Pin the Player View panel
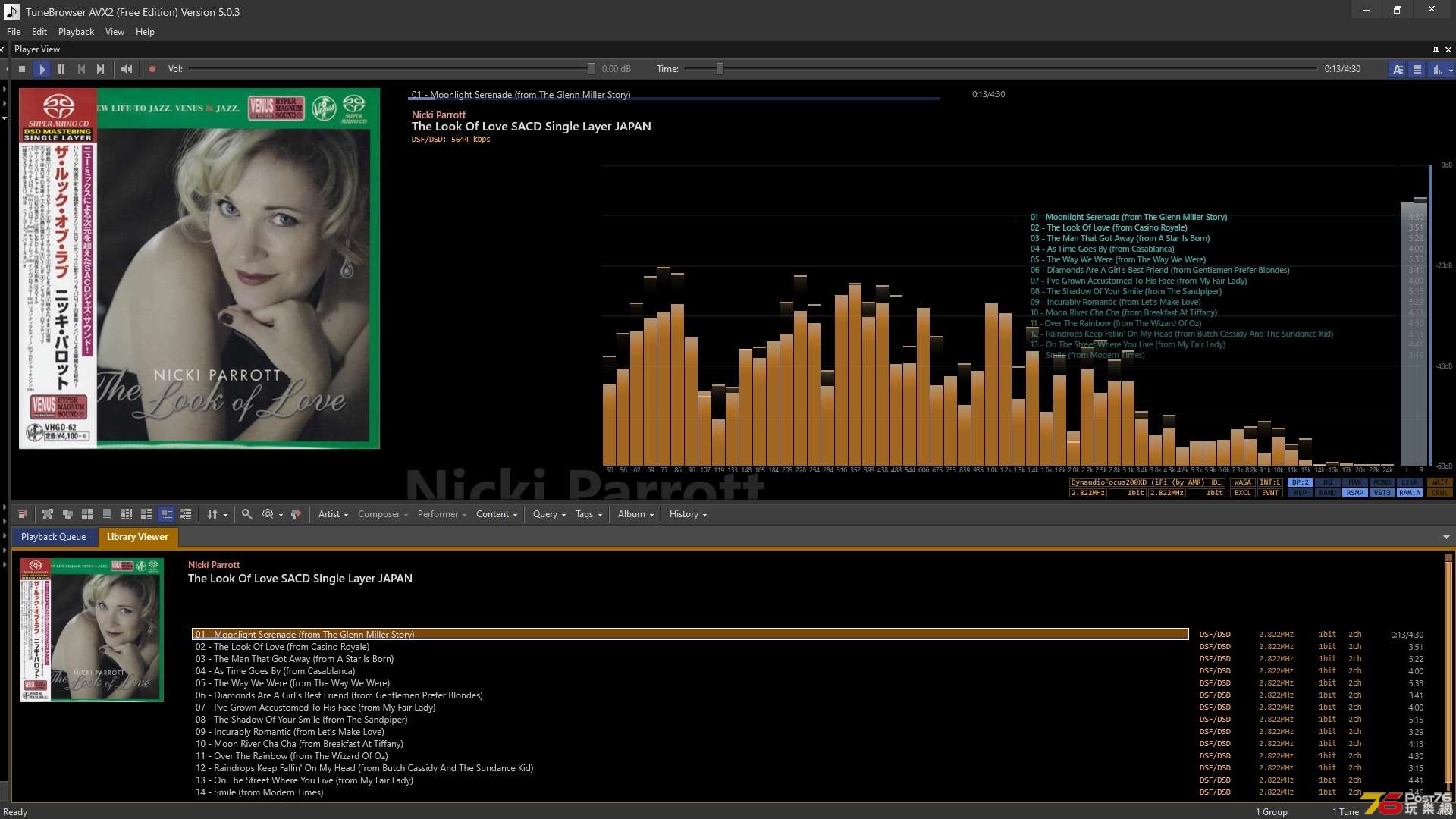 [1436, 49]
